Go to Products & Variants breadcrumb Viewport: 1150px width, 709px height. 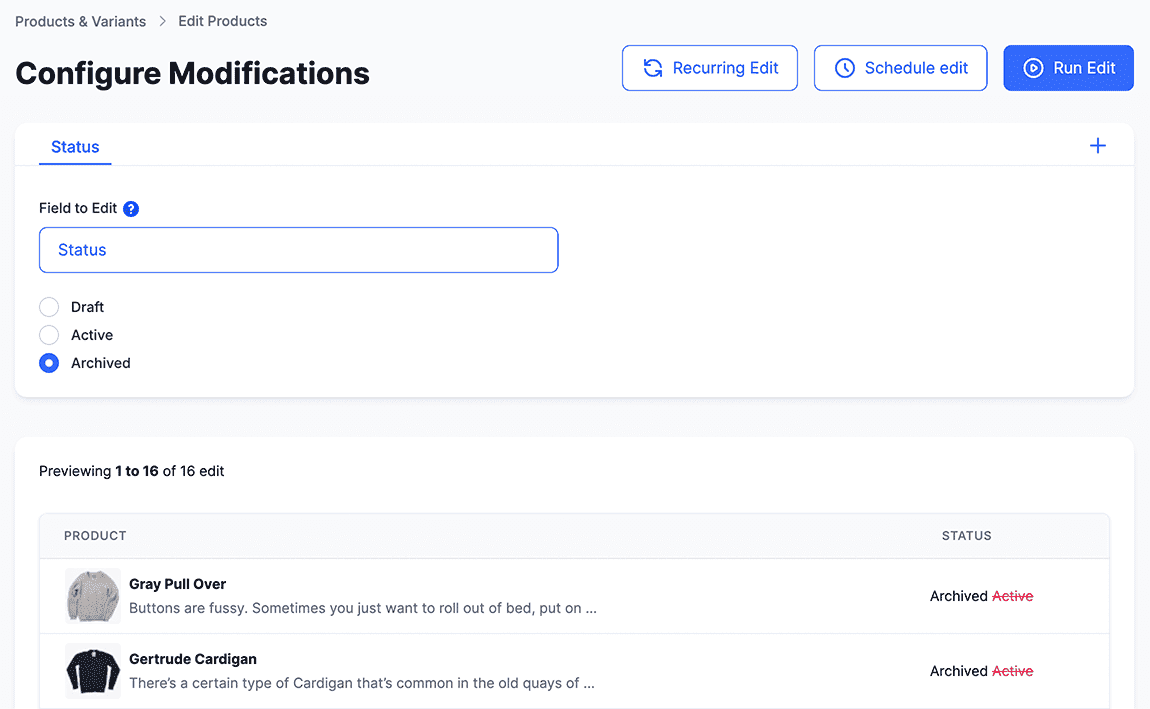81,21
